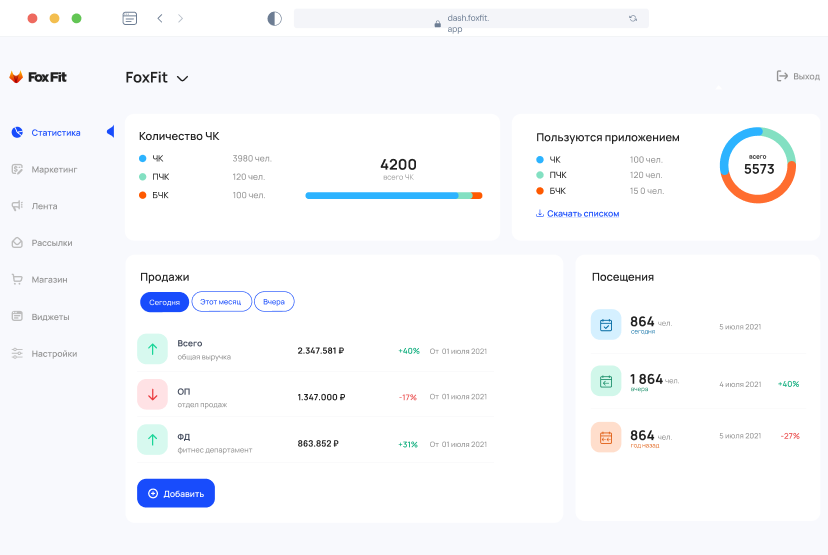The height and width of the screenshot is (555, 828).
Task: Click the Виджеты sidebar icon
Action: point(17,316)
